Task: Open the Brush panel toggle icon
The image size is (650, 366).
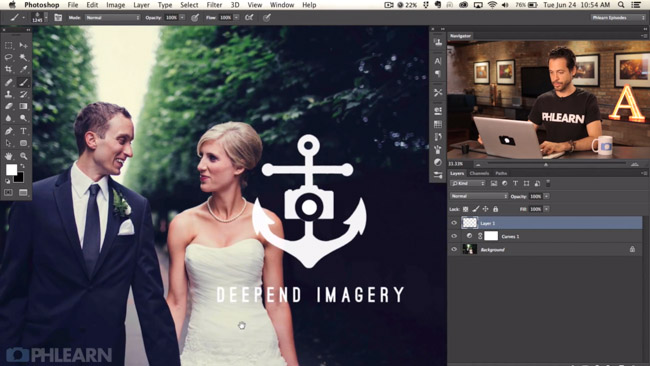Action: tap(58, 17)
